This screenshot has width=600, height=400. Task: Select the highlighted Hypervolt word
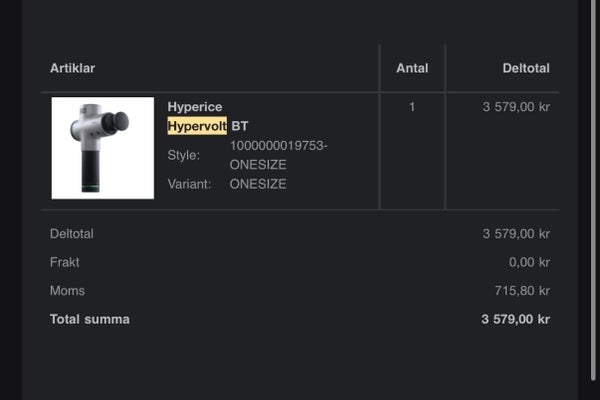pyautogui.click(x=197, y=126)
